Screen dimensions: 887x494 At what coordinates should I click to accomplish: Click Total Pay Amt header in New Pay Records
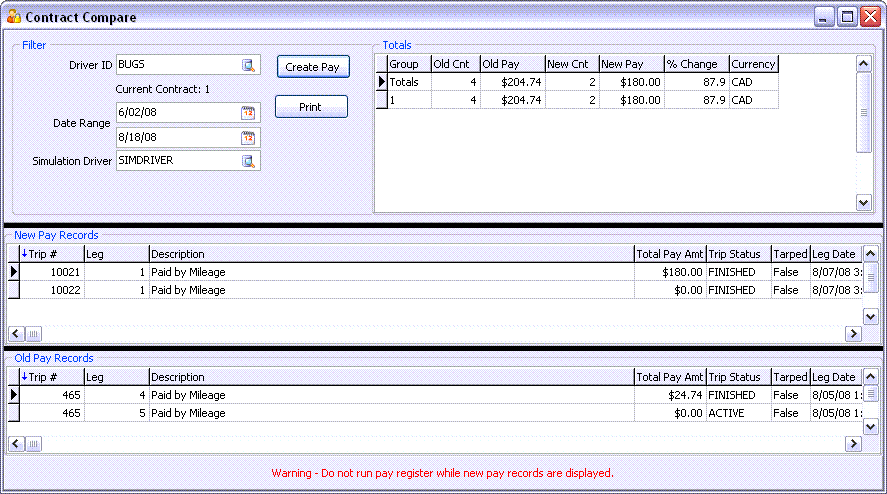pos(669,254)
